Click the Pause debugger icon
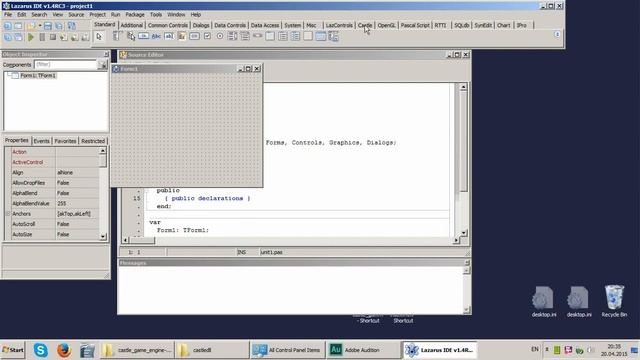This screenshot has height=360, width=640. pos(42,37)
